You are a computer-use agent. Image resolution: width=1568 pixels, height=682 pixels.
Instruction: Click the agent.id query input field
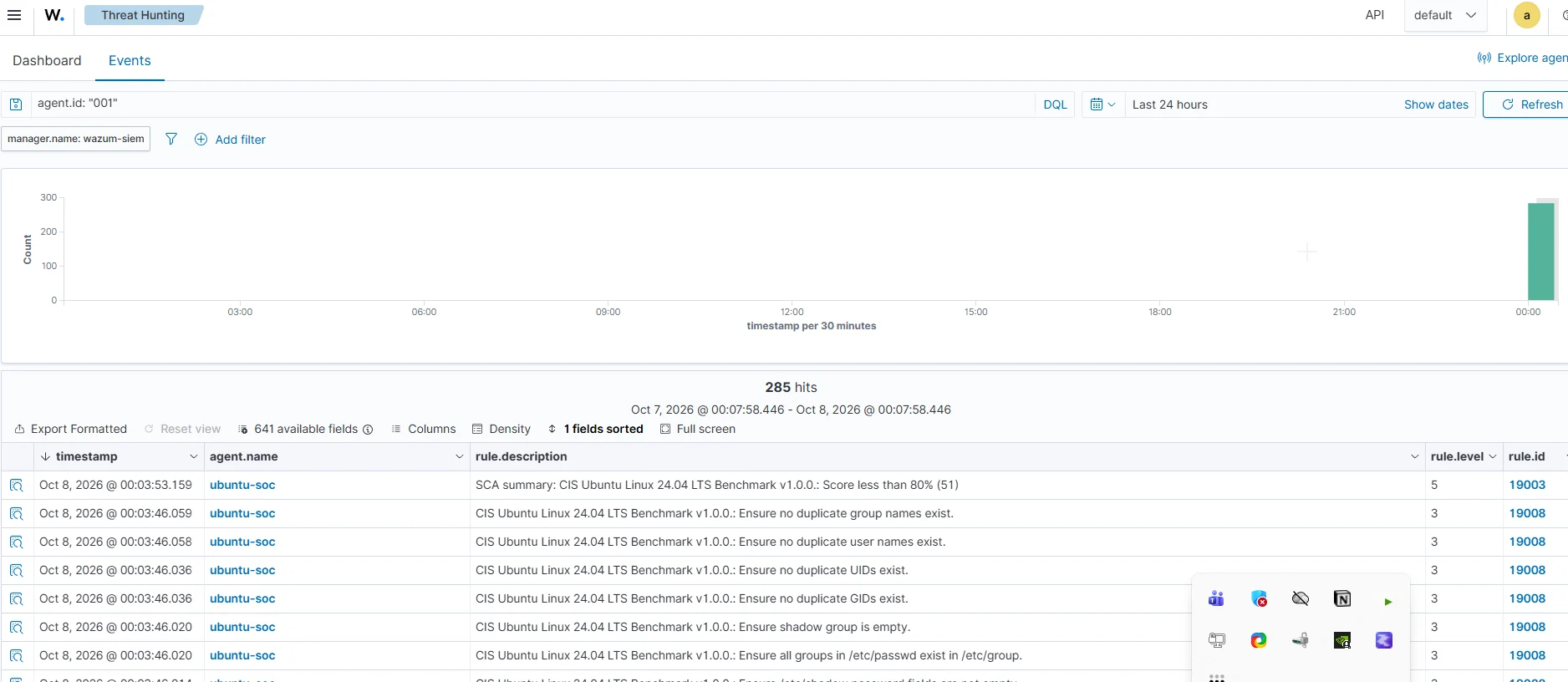coord(532,104)
